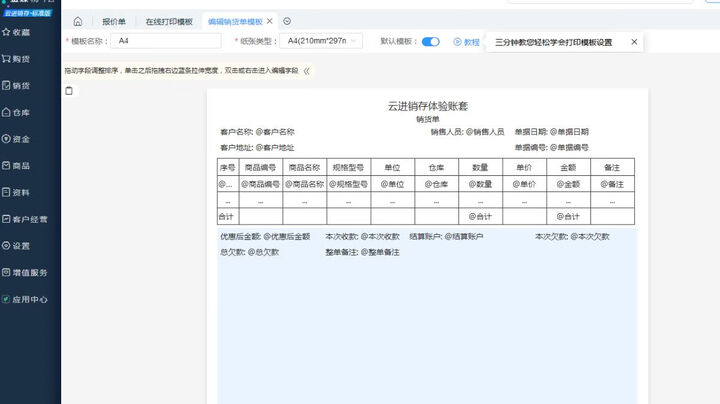720x404 pixels.
Task: Switch to the 报价单 tab
Action: [114, 21]
